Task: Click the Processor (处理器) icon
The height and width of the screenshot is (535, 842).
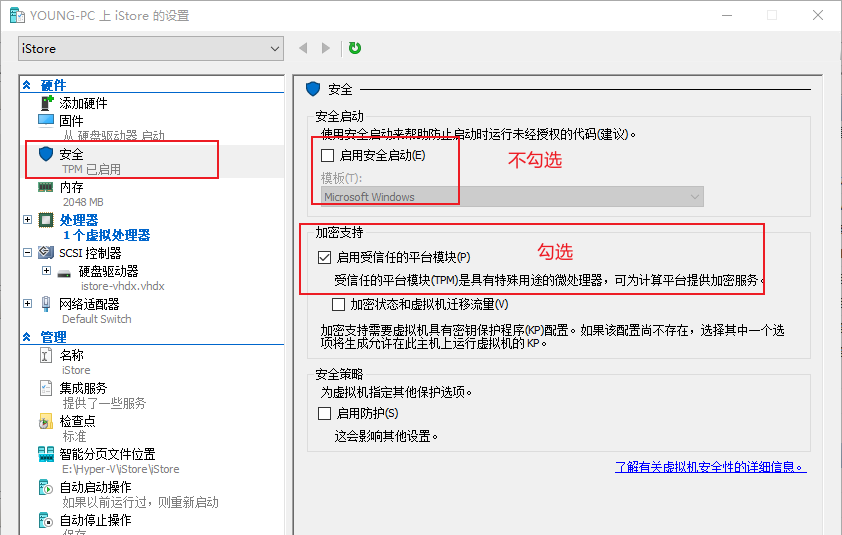Action: [x=46, y=220]
